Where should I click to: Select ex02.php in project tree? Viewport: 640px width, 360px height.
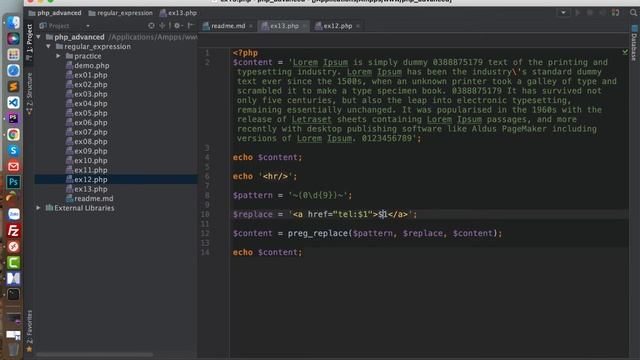91,84
